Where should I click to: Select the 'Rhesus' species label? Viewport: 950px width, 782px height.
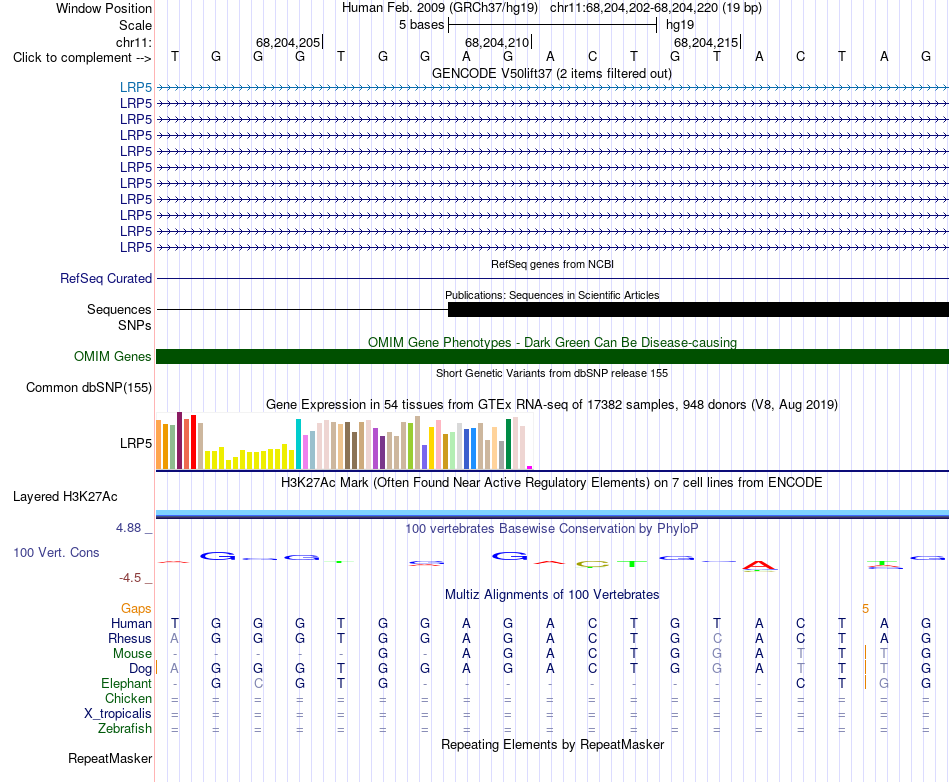pos(130,638)
